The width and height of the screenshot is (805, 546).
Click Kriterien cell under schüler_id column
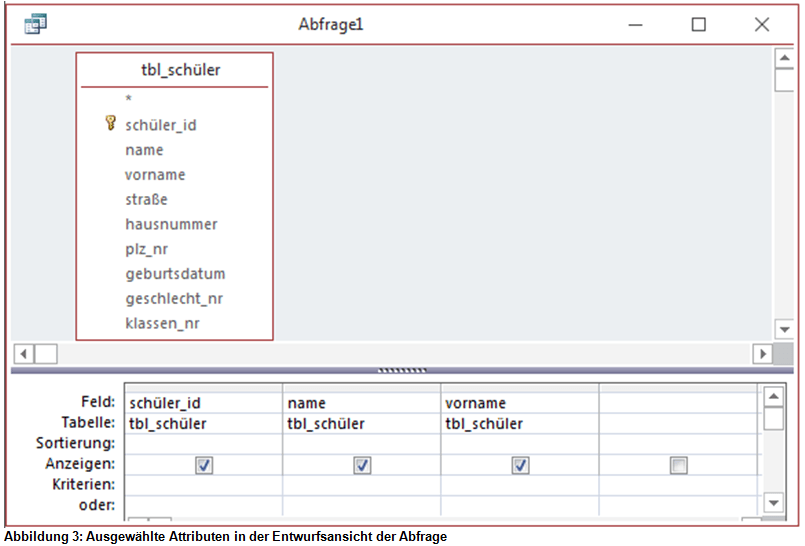click(x=204, y=484)
